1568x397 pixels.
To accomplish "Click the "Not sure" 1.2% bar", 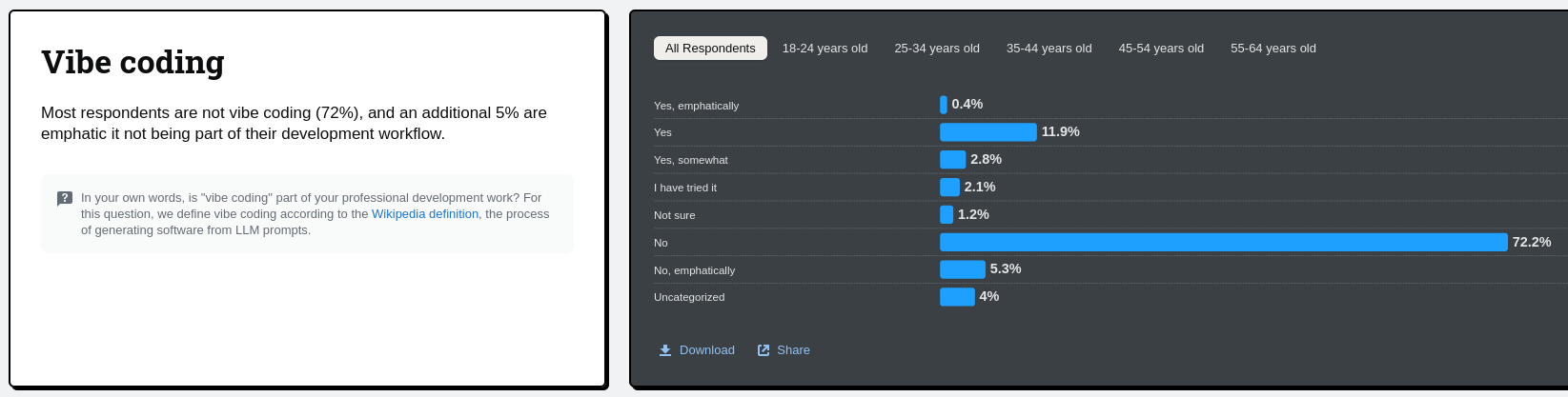I will [x=947, y=215].
